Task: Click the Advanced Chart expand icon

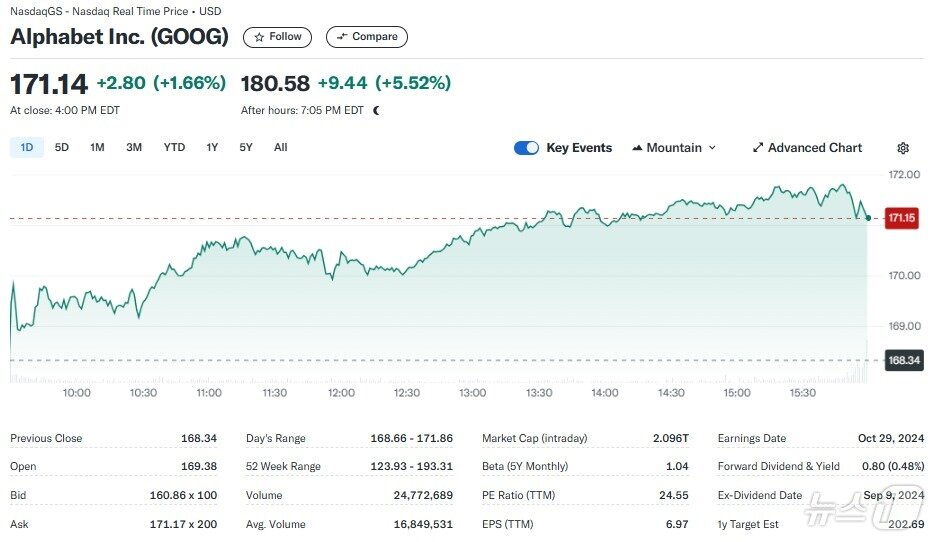Action: (x=758, y=148)
